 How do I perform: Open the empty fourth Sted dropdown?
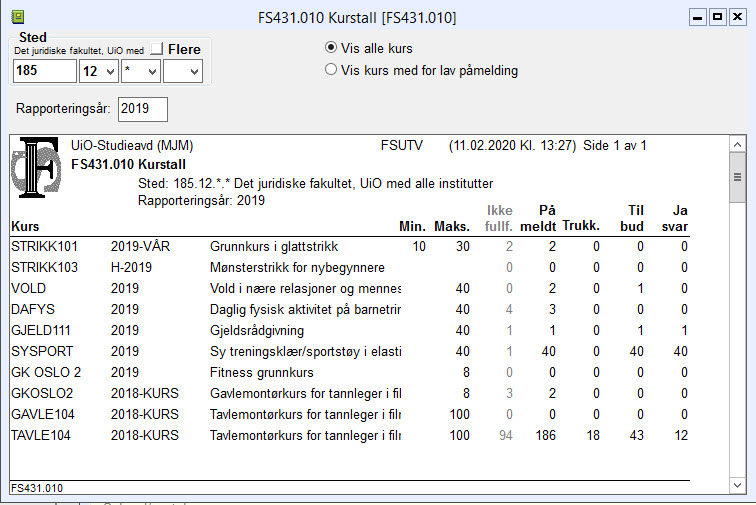click(183, 71)
